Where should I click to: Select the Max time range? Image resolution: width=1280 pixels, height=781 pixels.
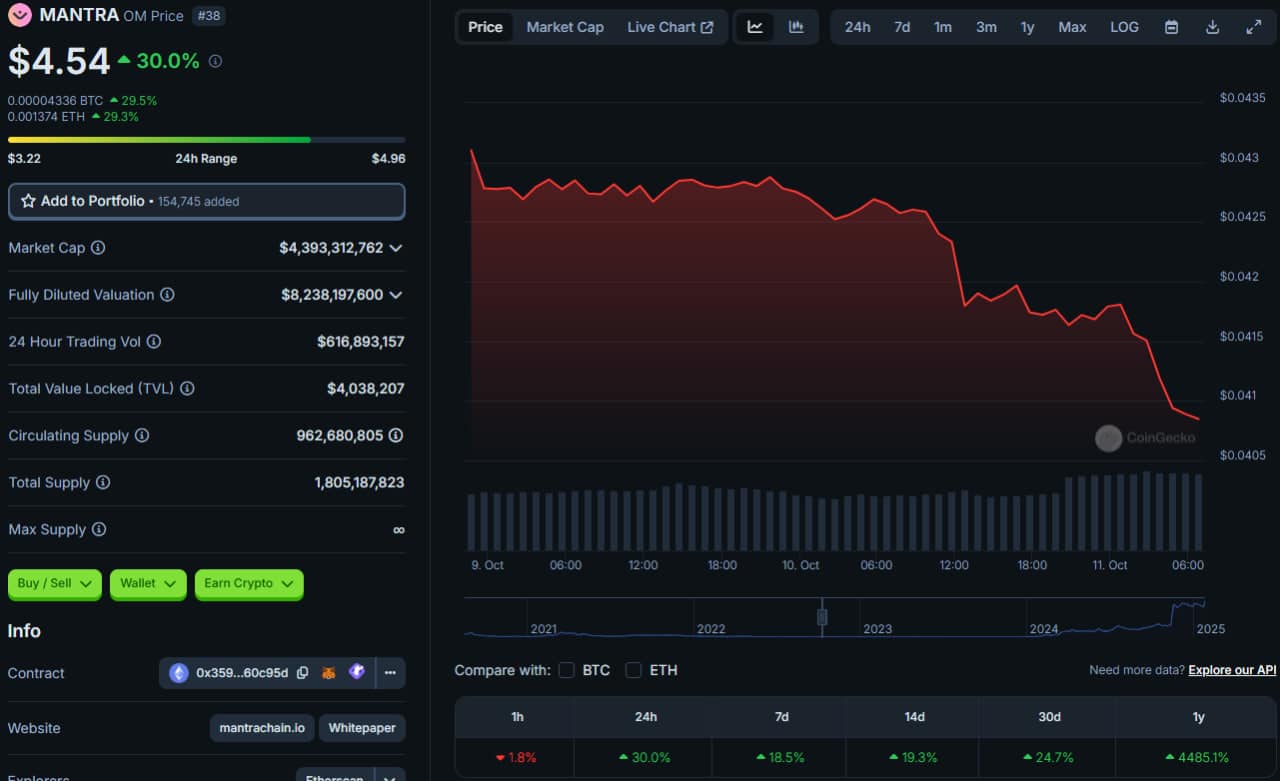[1073, 27]
